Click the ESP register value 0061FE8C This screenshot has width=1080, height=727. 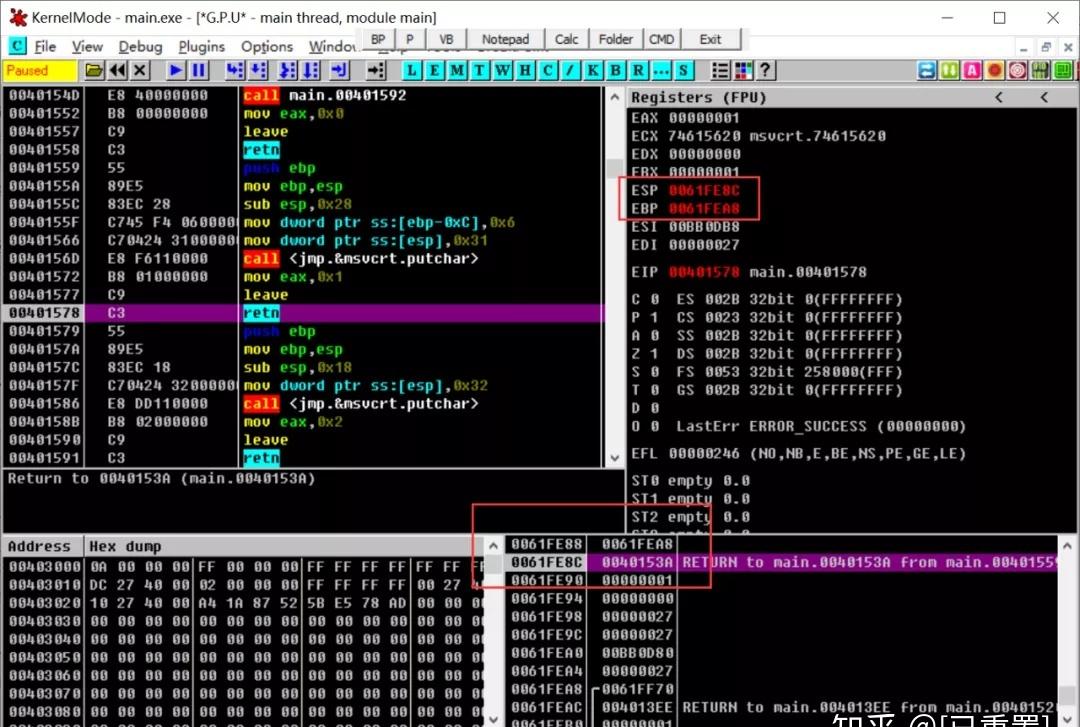coord(704,190)
